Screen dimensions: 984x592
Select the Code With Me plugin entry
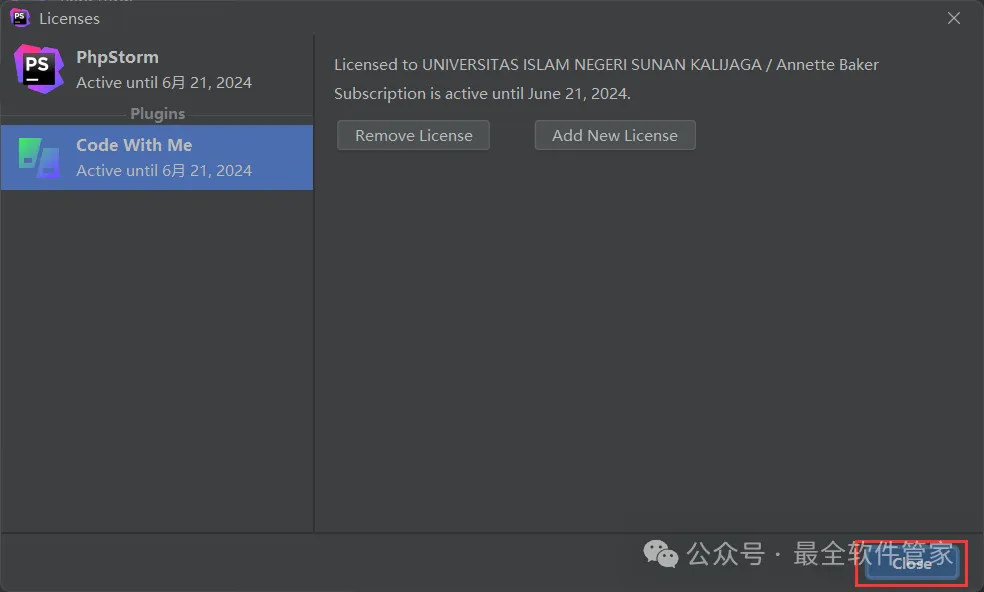coord(157,158)
